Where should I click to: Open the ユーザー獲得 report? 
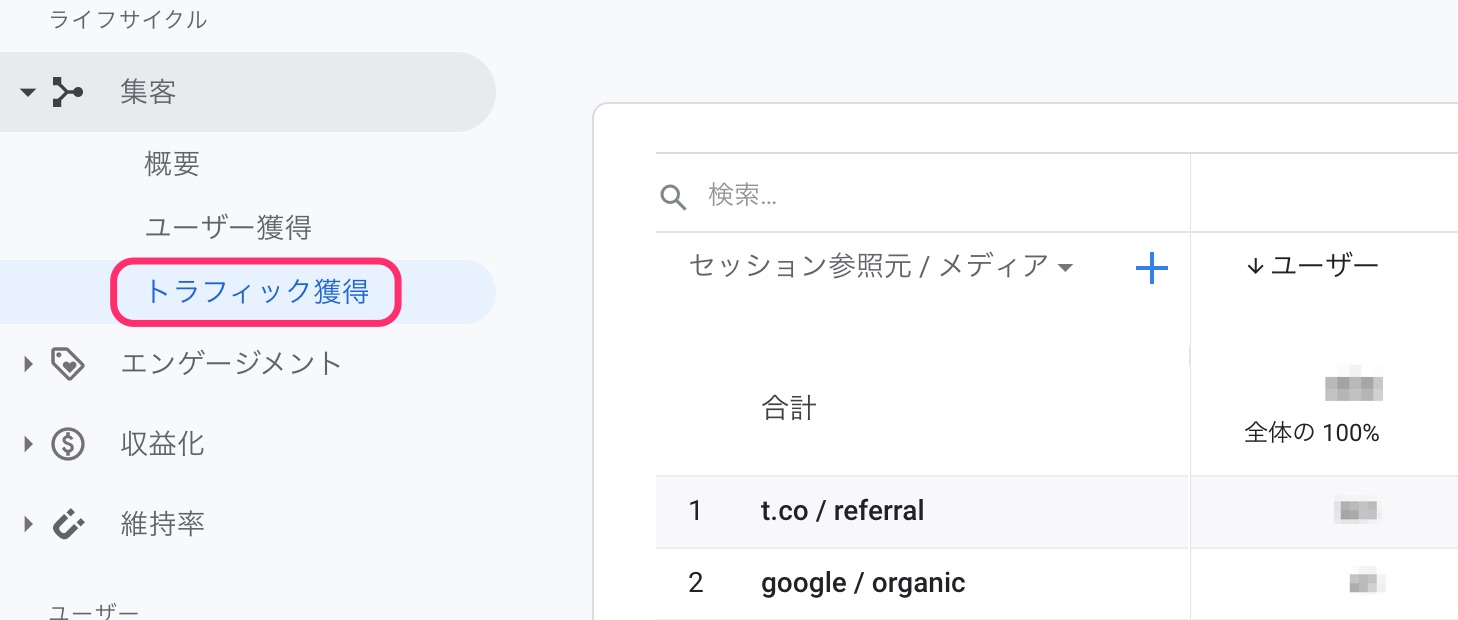pos(228,228)
